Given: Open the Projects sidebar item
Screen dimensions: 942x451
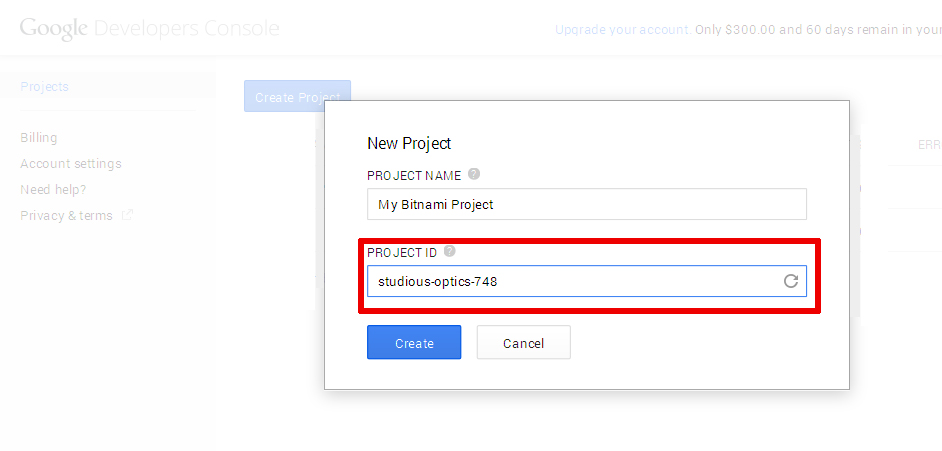Looking at the screenshot, I should pyautogui.click(x=44, y=86).
